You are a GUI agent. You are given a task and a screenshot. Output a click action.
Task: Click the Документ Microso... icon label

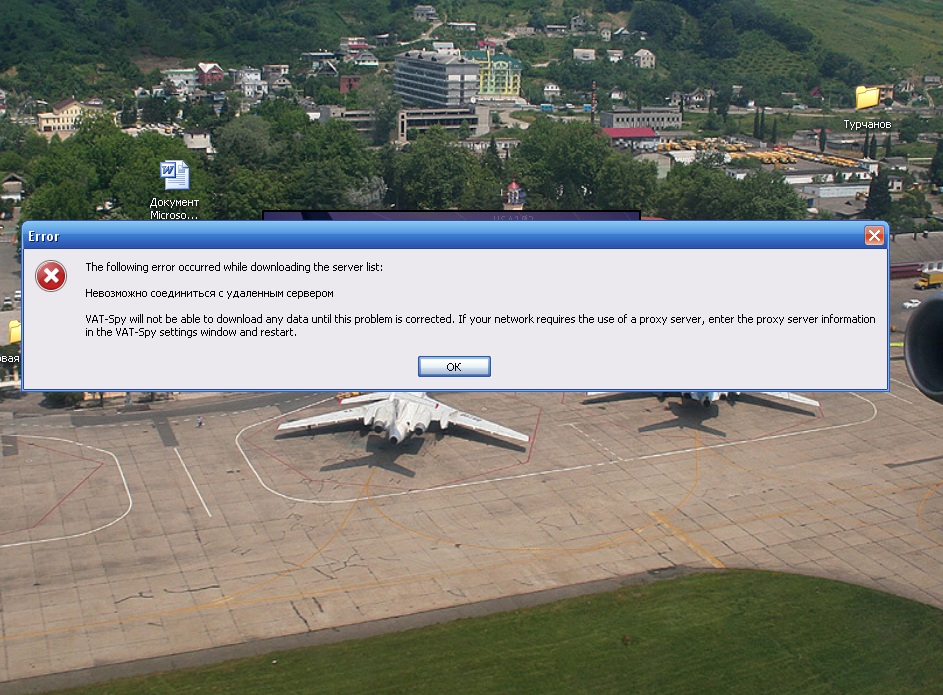point(174,209)
